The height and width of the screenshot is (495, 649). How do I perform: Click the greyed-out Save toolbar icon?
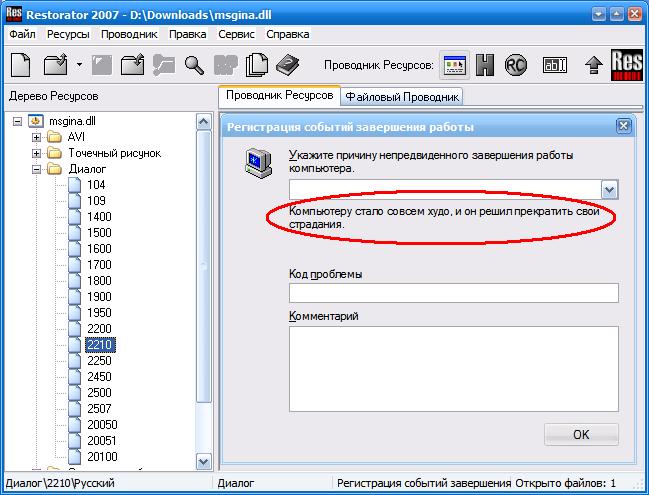pos(102,65)
